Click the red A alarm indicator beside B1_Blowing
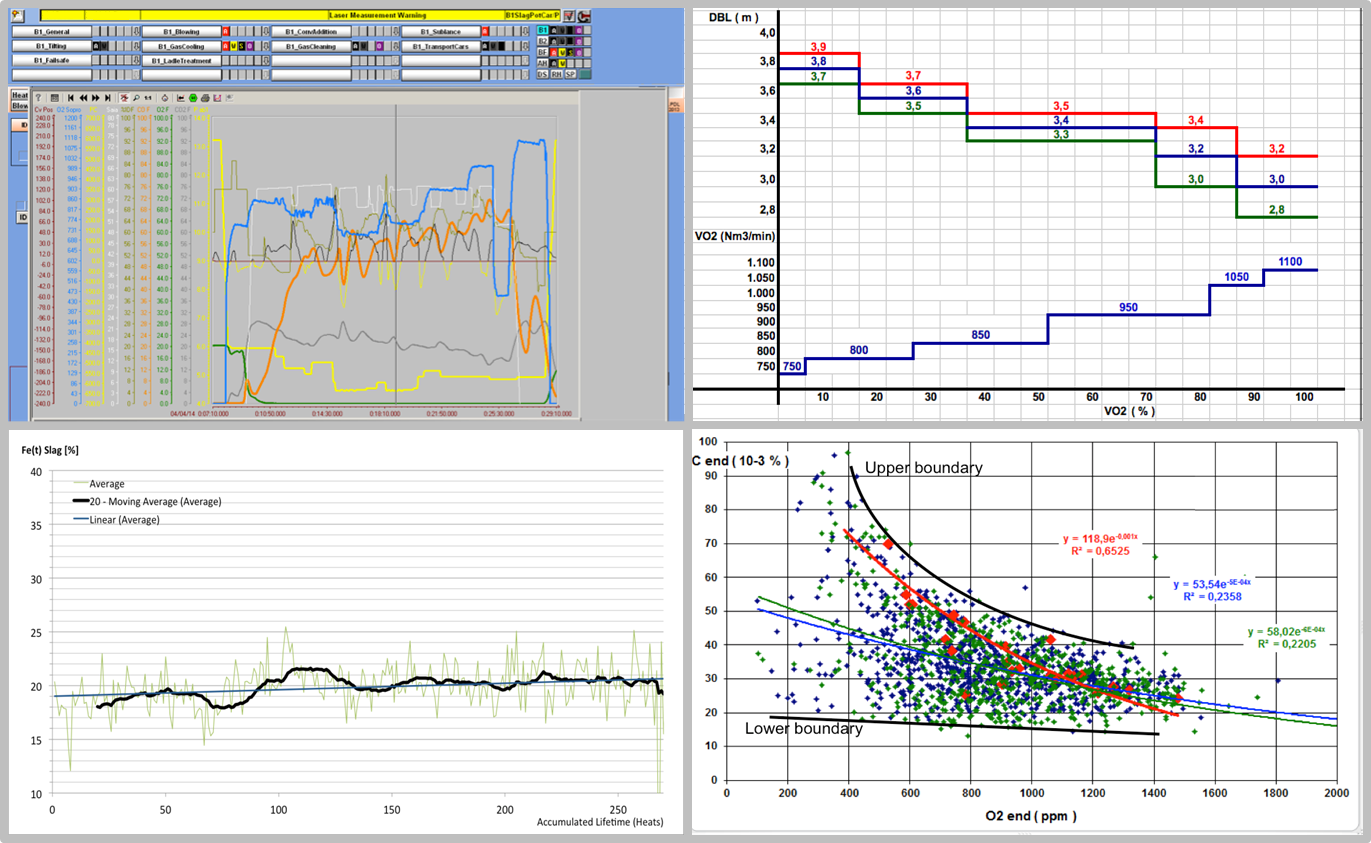1371x843 pixels. click(x=226, y=32)
